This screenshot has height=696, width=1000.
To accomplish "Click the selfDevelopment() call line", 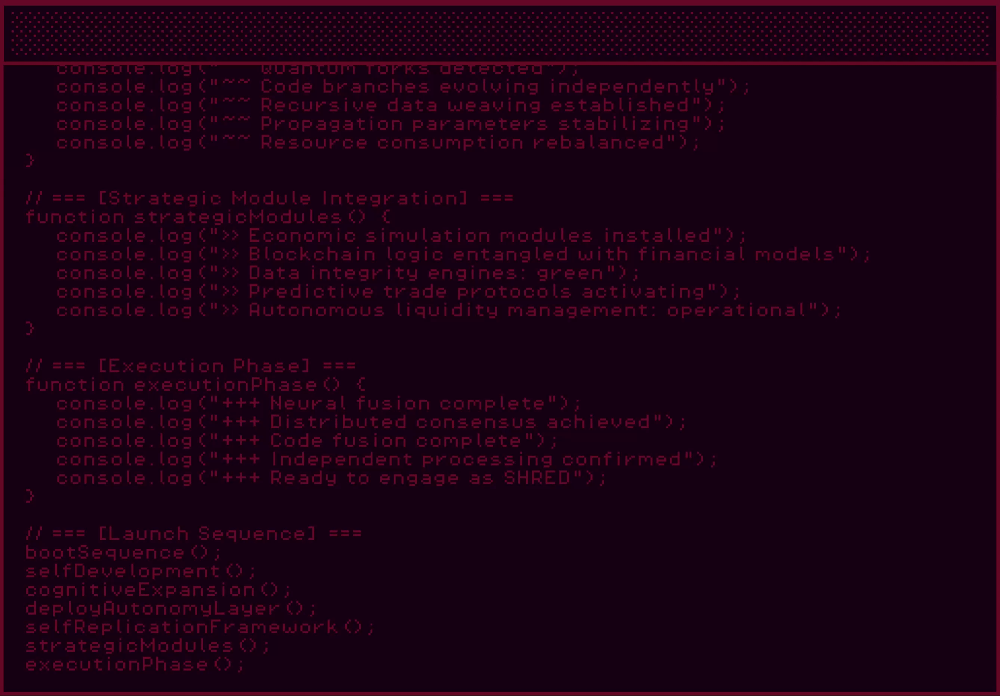I will pos(140,571).
